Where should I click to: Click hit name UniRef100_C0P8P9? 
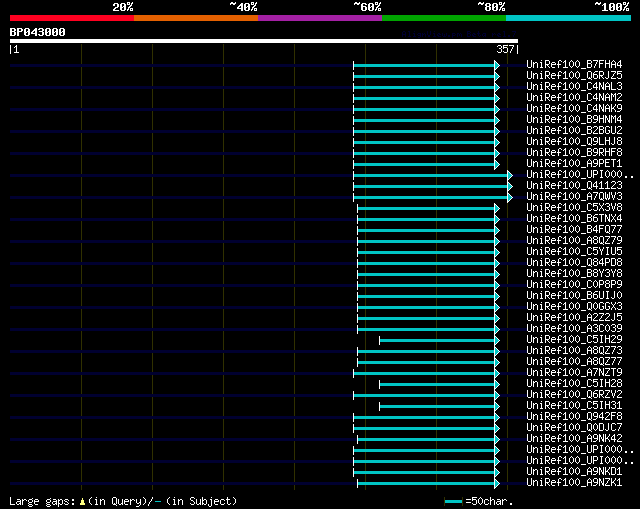coord(574,285)
